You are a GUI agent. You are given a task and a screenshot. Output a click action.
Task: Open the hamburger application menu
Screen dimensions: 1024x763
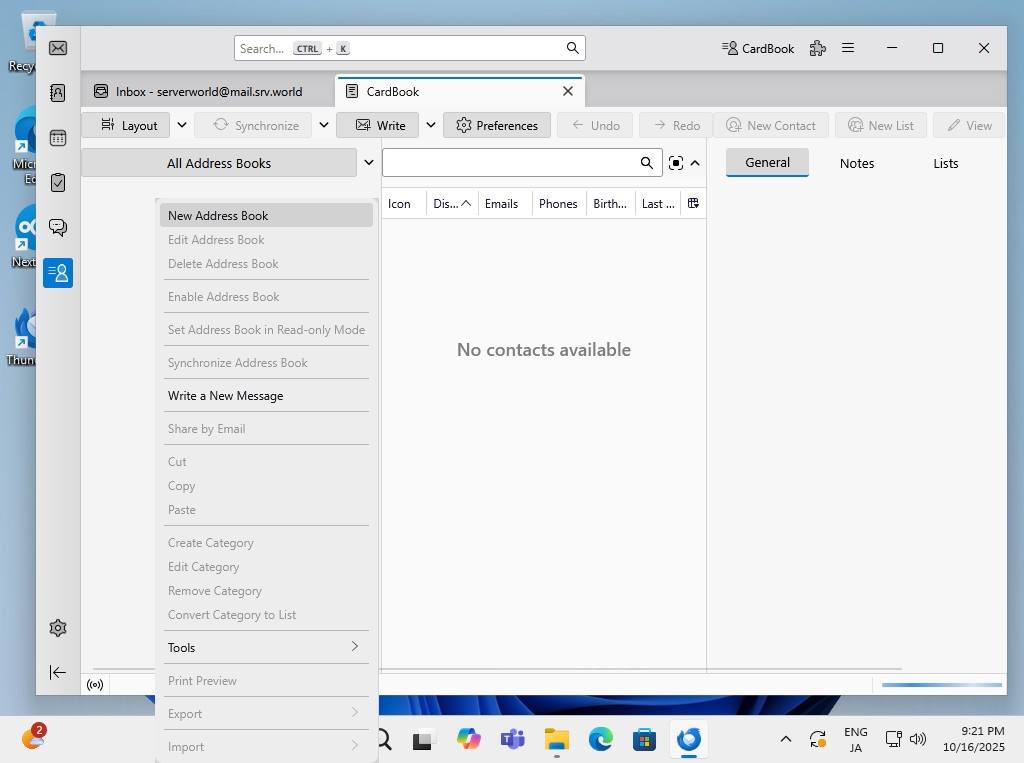[848, 48]
